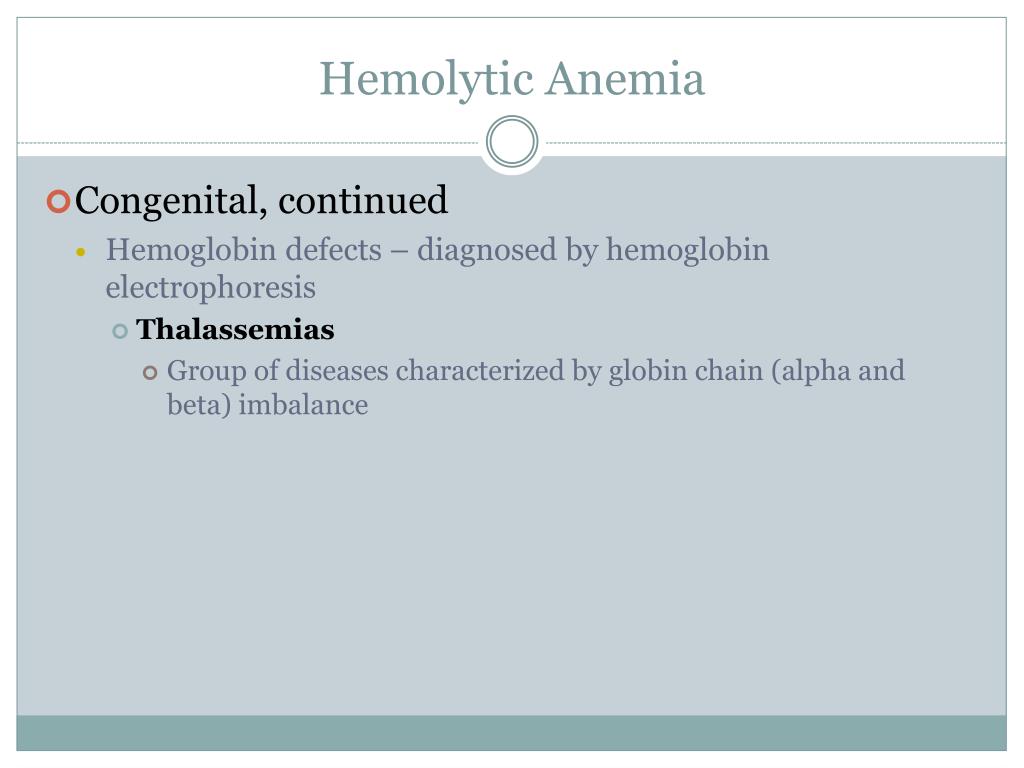Click the dark teal footer bar
The image size is (1024, 768).
(x=511, y=733)
